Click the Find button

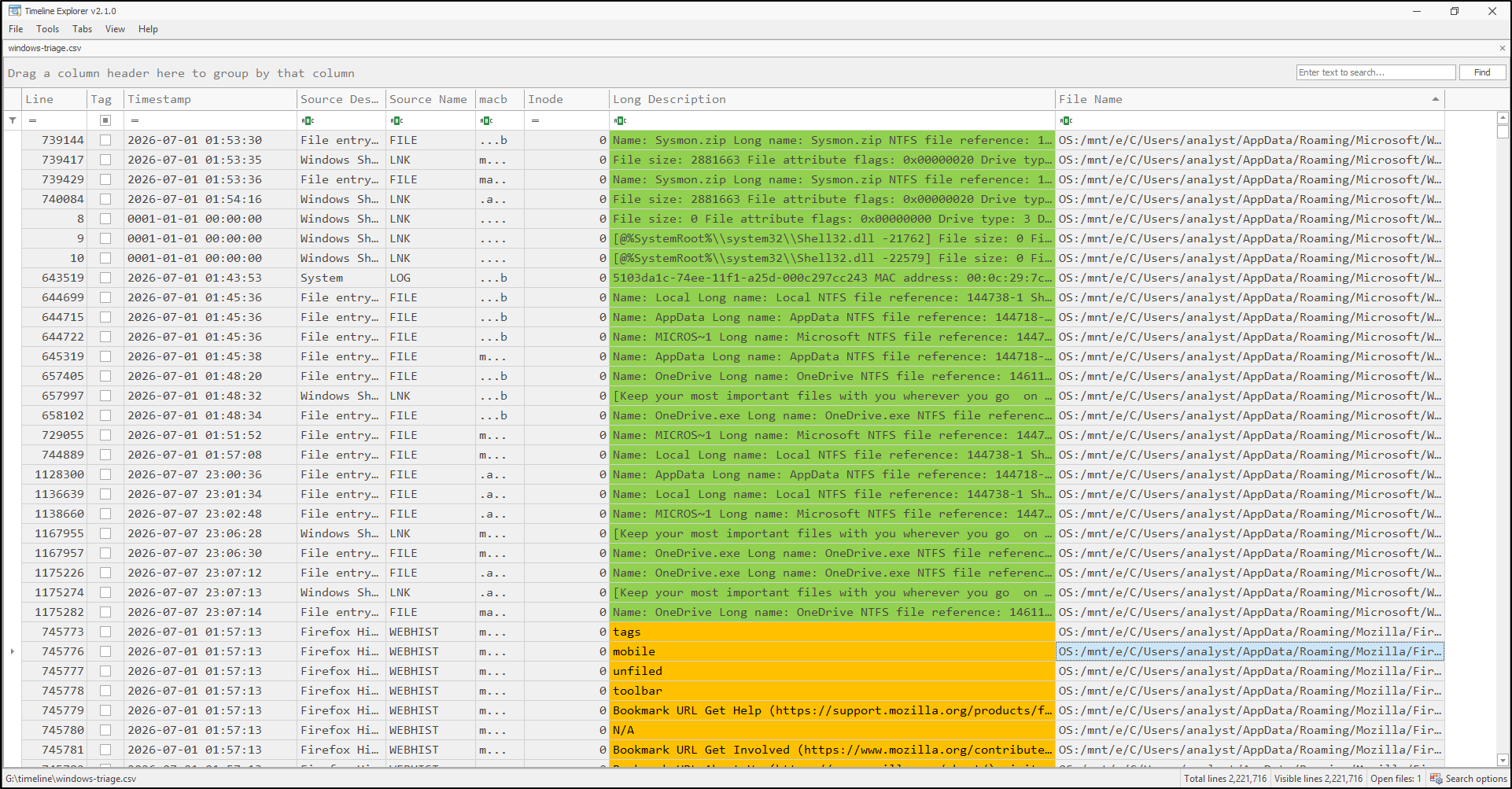1482,72
